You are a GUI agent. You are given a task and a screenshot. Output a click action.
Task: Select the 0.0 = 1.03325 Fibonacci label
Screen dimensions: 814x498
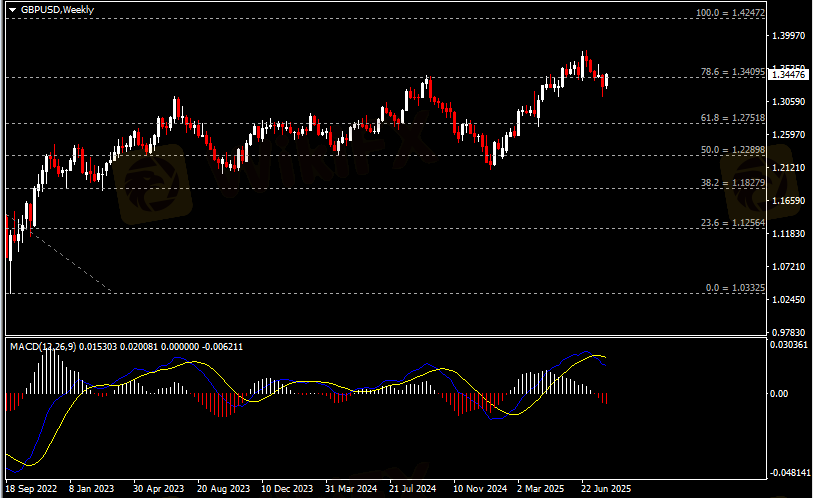(x=735, y=287)
